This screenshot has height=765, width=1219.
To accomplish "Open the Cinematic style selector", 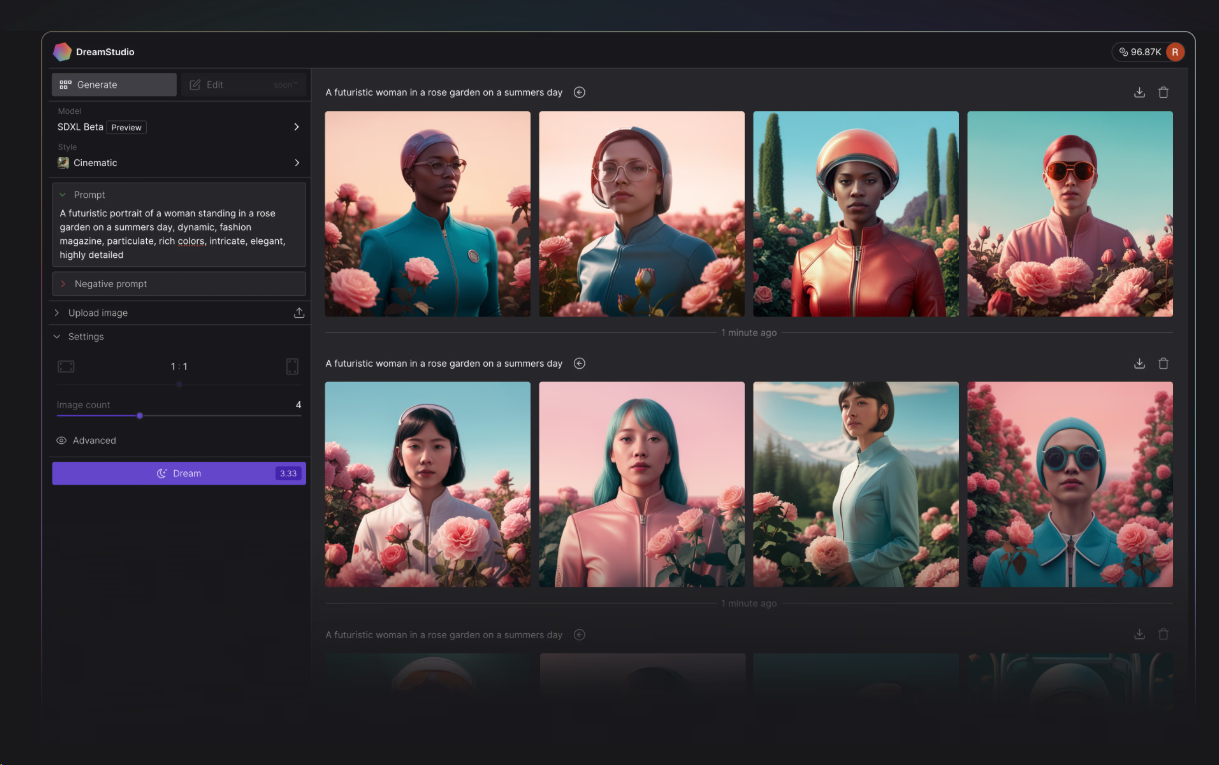I will [x=179, y=162].
